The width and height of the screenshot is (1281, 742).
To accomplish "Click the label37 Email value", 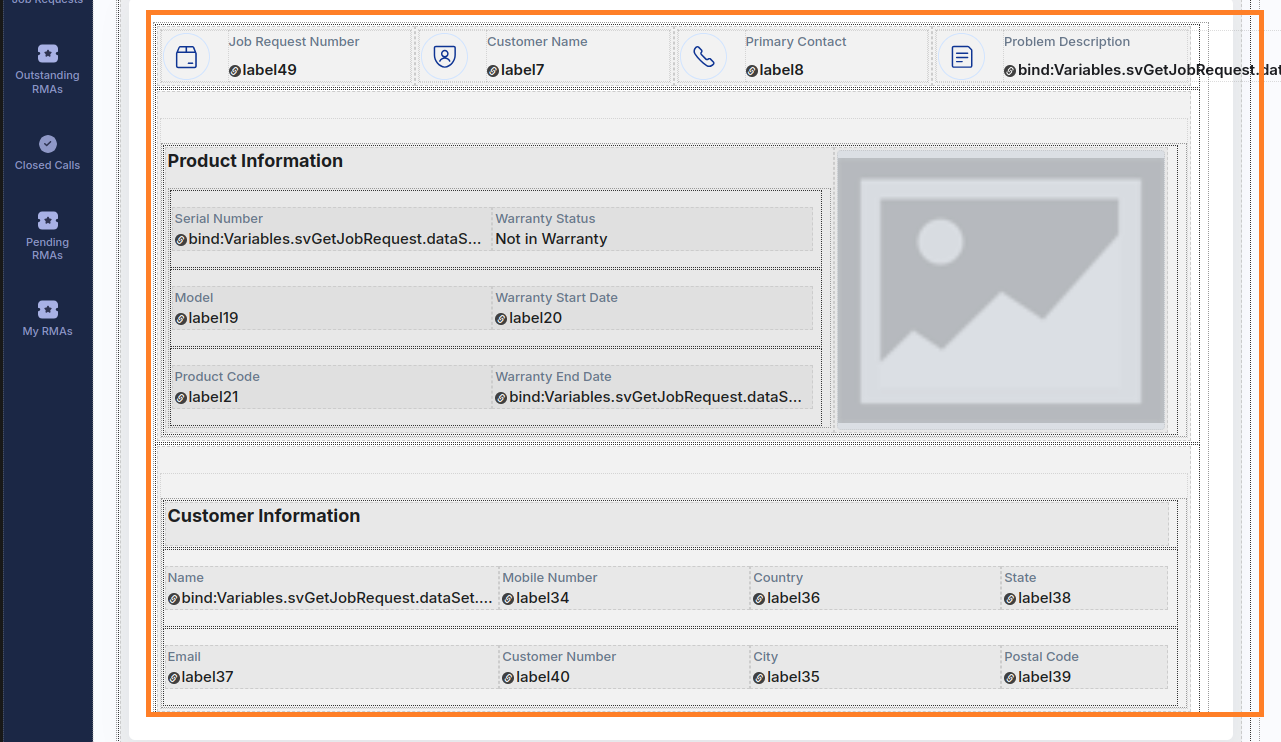I will tap(207, 677).
